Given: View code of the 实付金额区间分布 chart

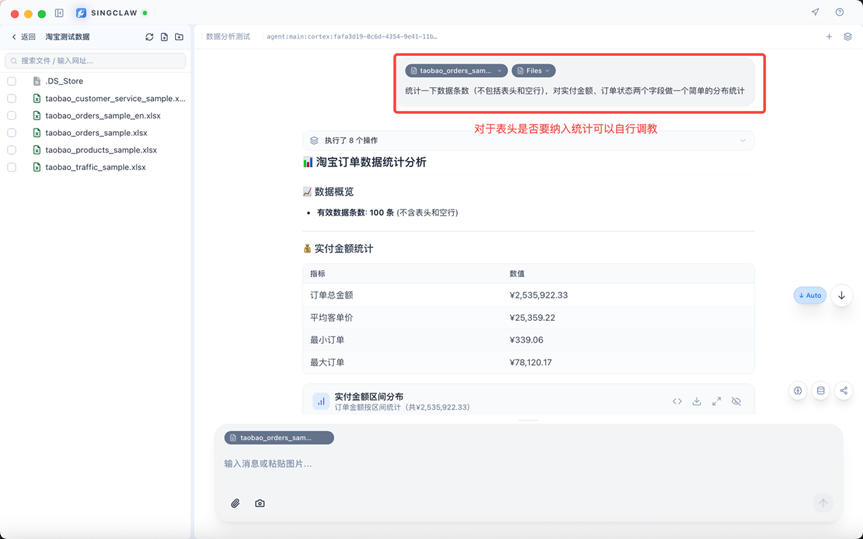Looking at the screenshot, I should 677,401.
